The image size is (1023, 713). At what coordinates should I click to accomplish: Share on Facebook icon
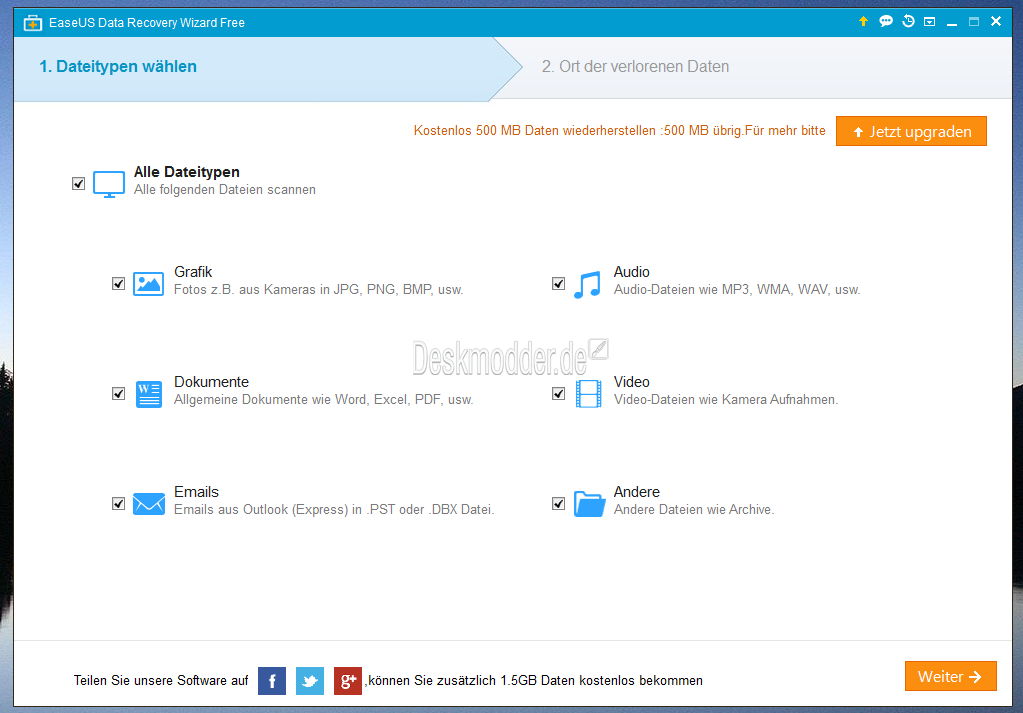coord(272,681)
